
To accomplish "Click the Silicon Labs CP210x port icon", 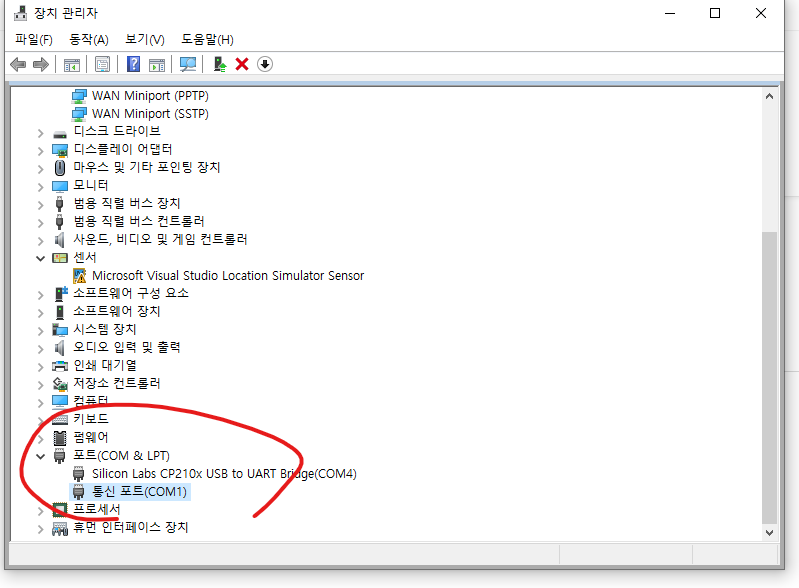I will 78,474.
